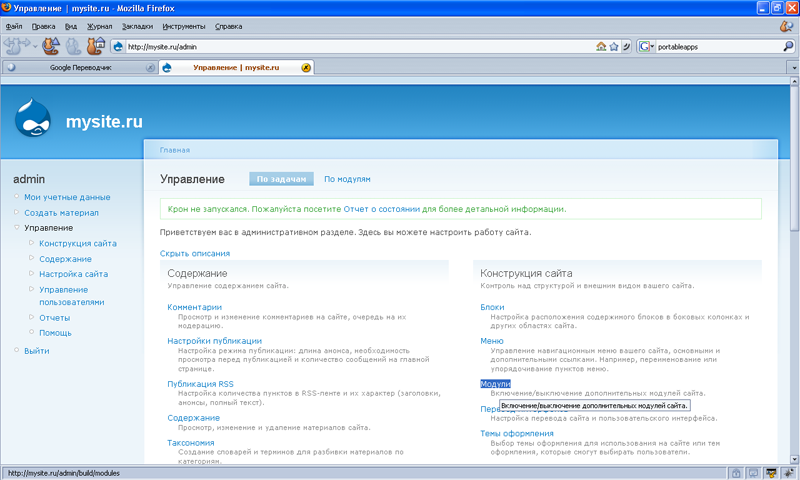Image resolution: width=800 pixels, height=480 pixels.
Task: Open Отчеты in sidebar
Action: (x=55, y=318)
